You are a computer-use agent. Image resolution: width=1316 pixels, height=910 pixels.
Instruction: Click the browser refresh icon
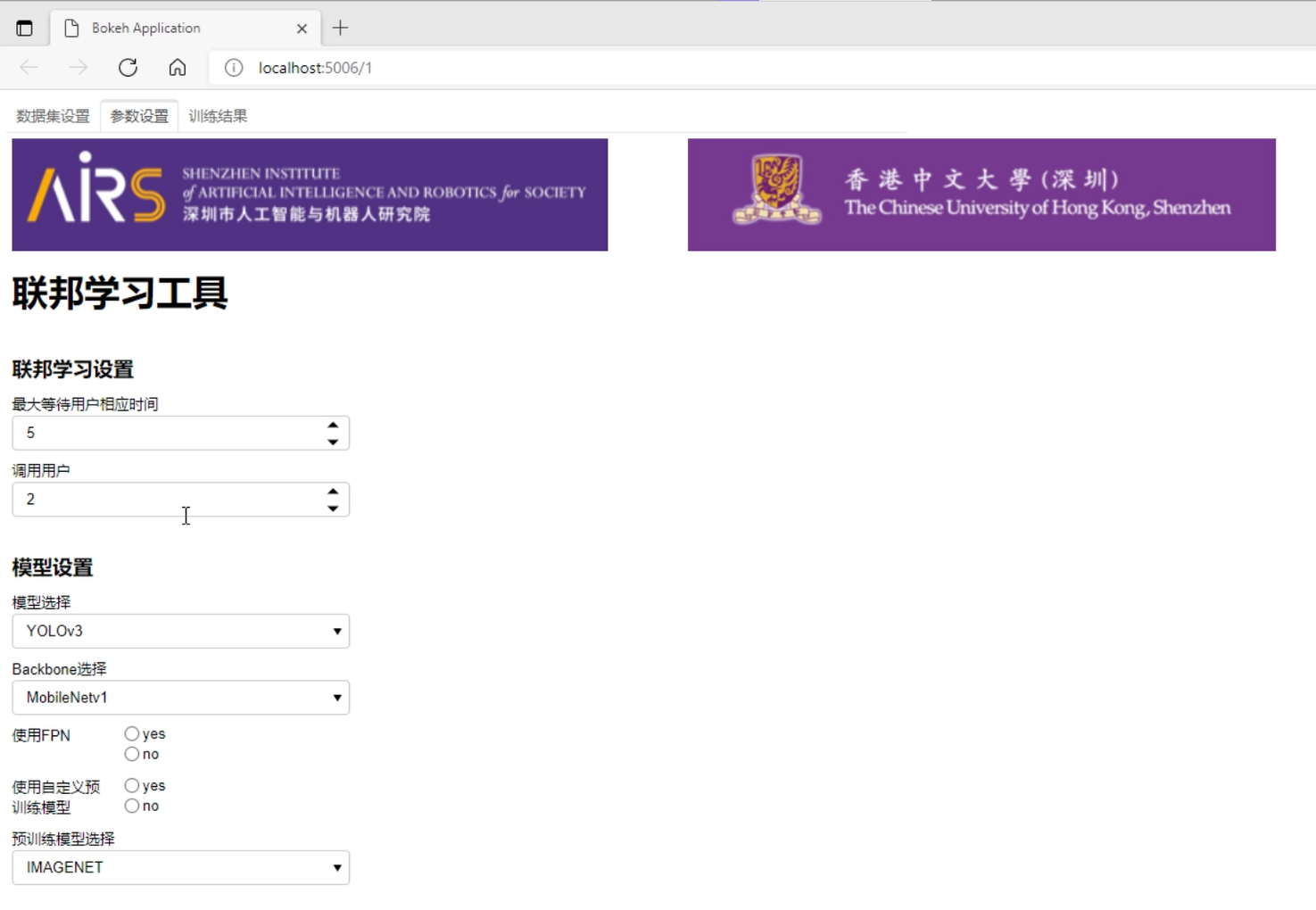coord(128,67)
